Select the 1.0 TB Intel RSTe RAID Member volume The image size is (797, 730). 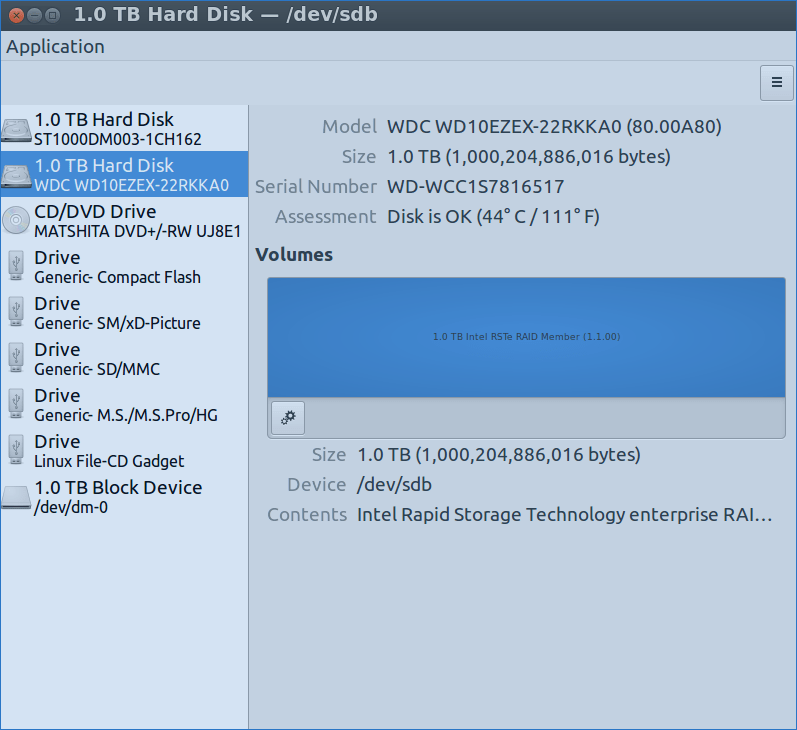[526, 337]
